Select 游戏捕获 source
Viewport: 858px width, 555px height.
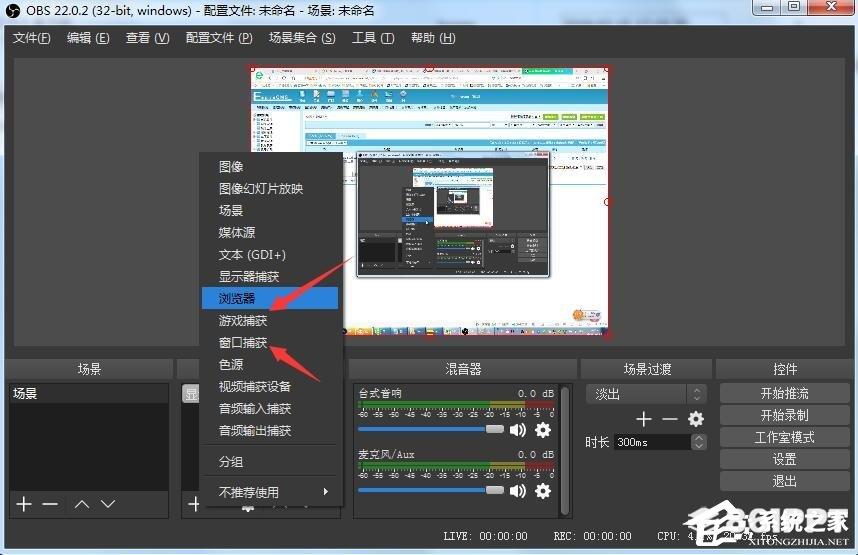pyautogui.click(x=243, y=321)
